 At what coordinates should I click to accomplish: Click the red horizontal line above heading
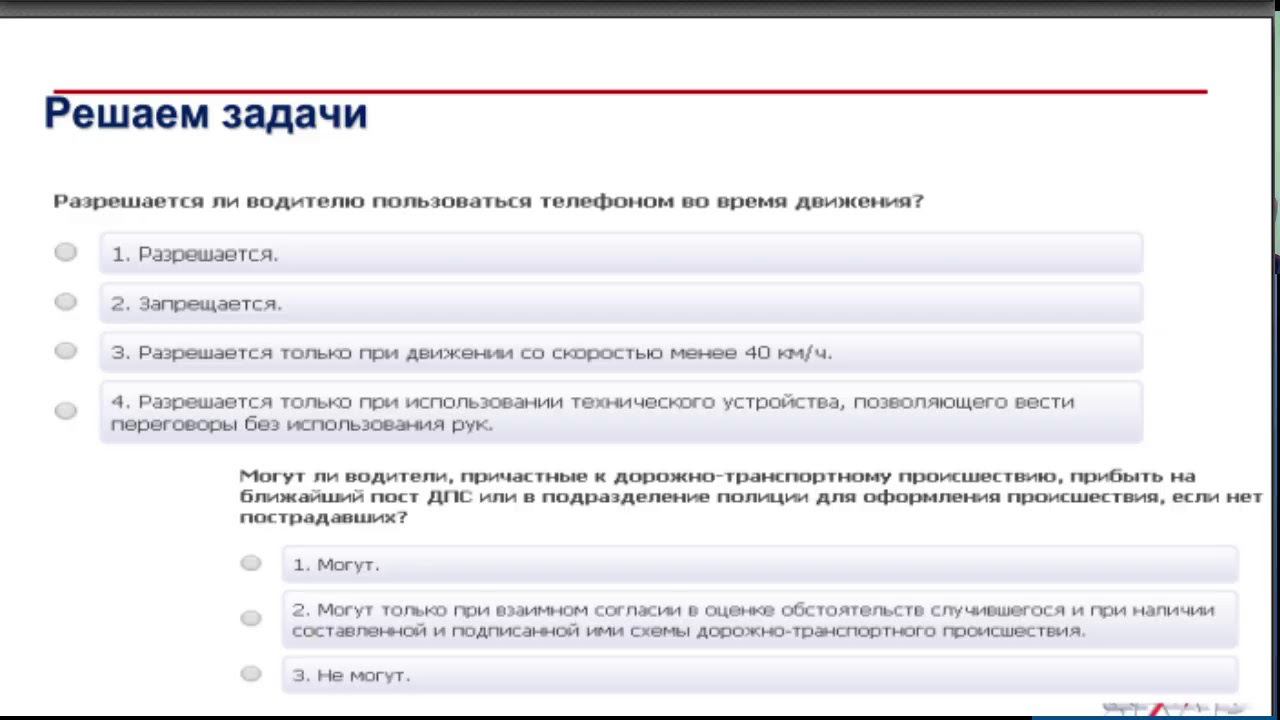pyautogui.click(x=630, y=91)
